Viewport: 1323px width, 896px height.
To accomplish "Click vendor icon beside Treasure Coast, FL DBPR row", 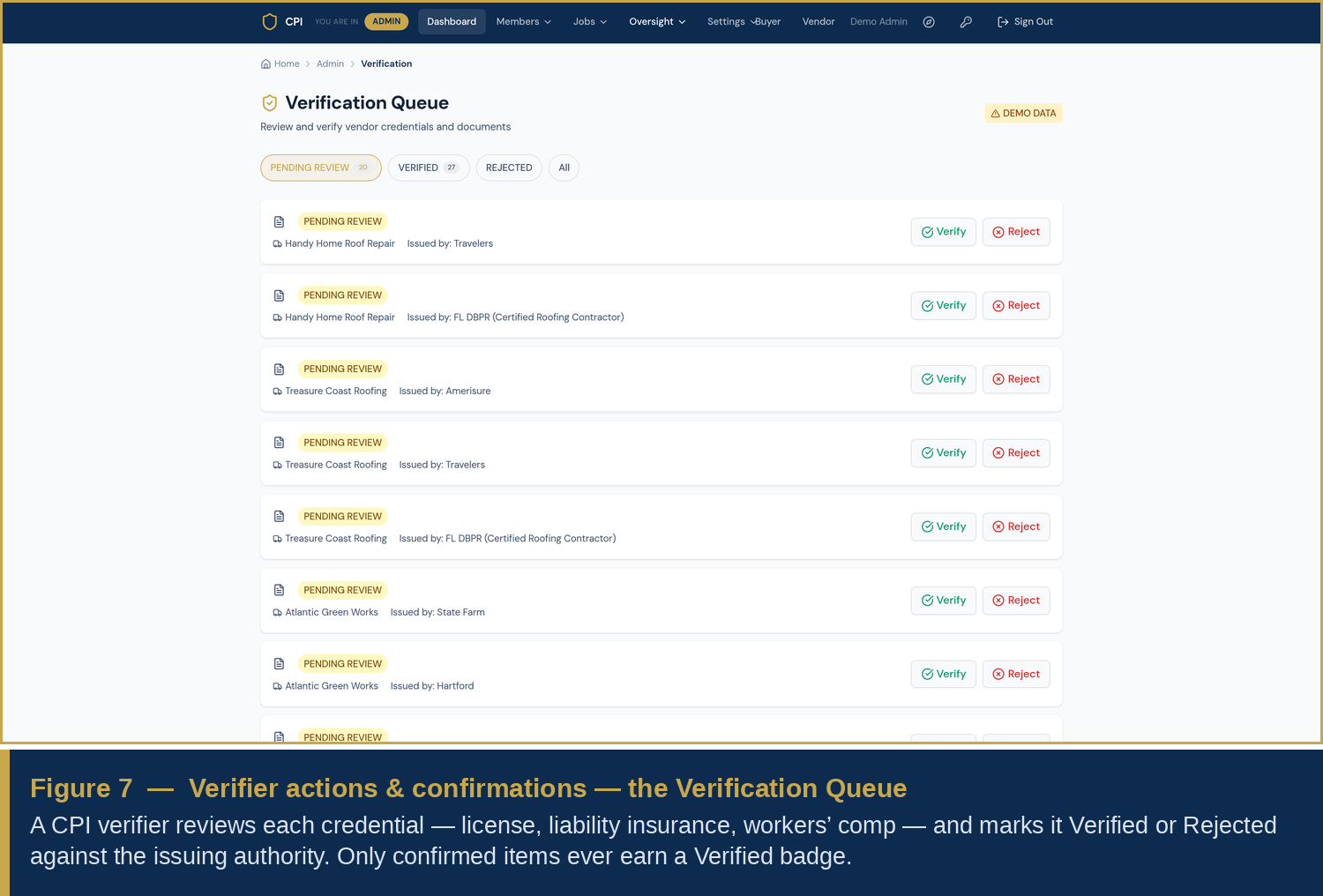I will pos(278,539).
